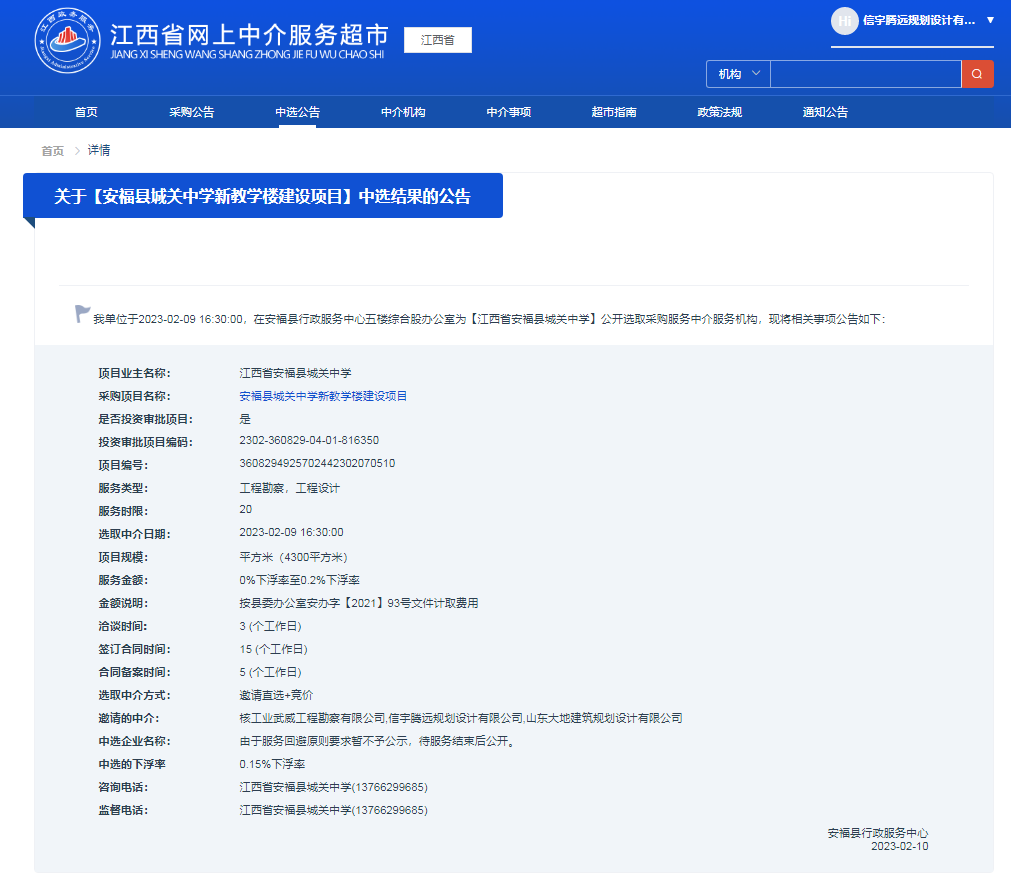Open the 采购公告 menu
The width and height of the screenshot is (1011, 882).
(192, 112)
